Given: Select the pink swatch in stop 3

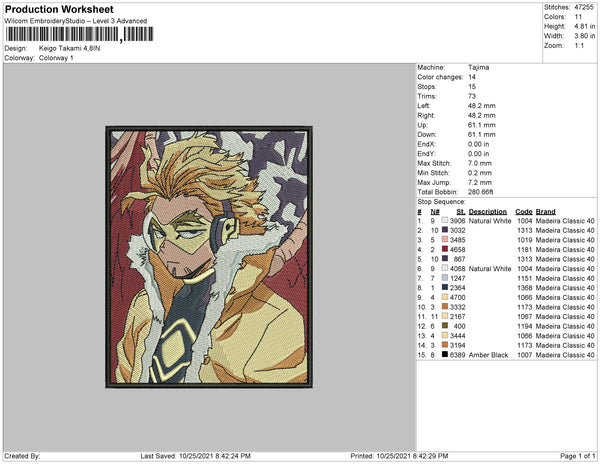Looking at the screenshot, I should click(x=445, y=240).
